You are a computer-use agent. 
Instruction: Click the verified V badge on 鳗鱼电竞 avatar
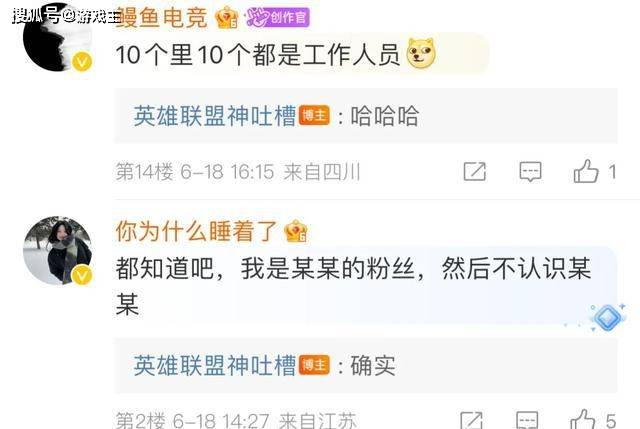82,62
